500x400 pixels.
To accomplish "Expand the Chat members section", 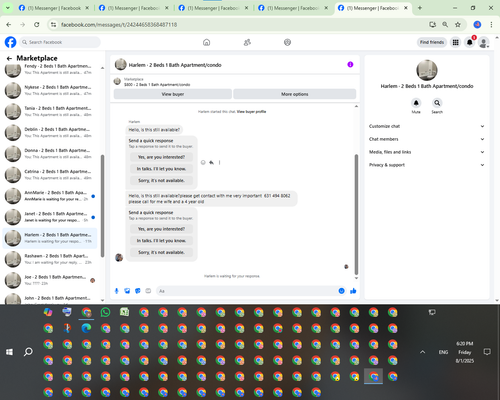I will pyautogui.click(x=426, y=139).
